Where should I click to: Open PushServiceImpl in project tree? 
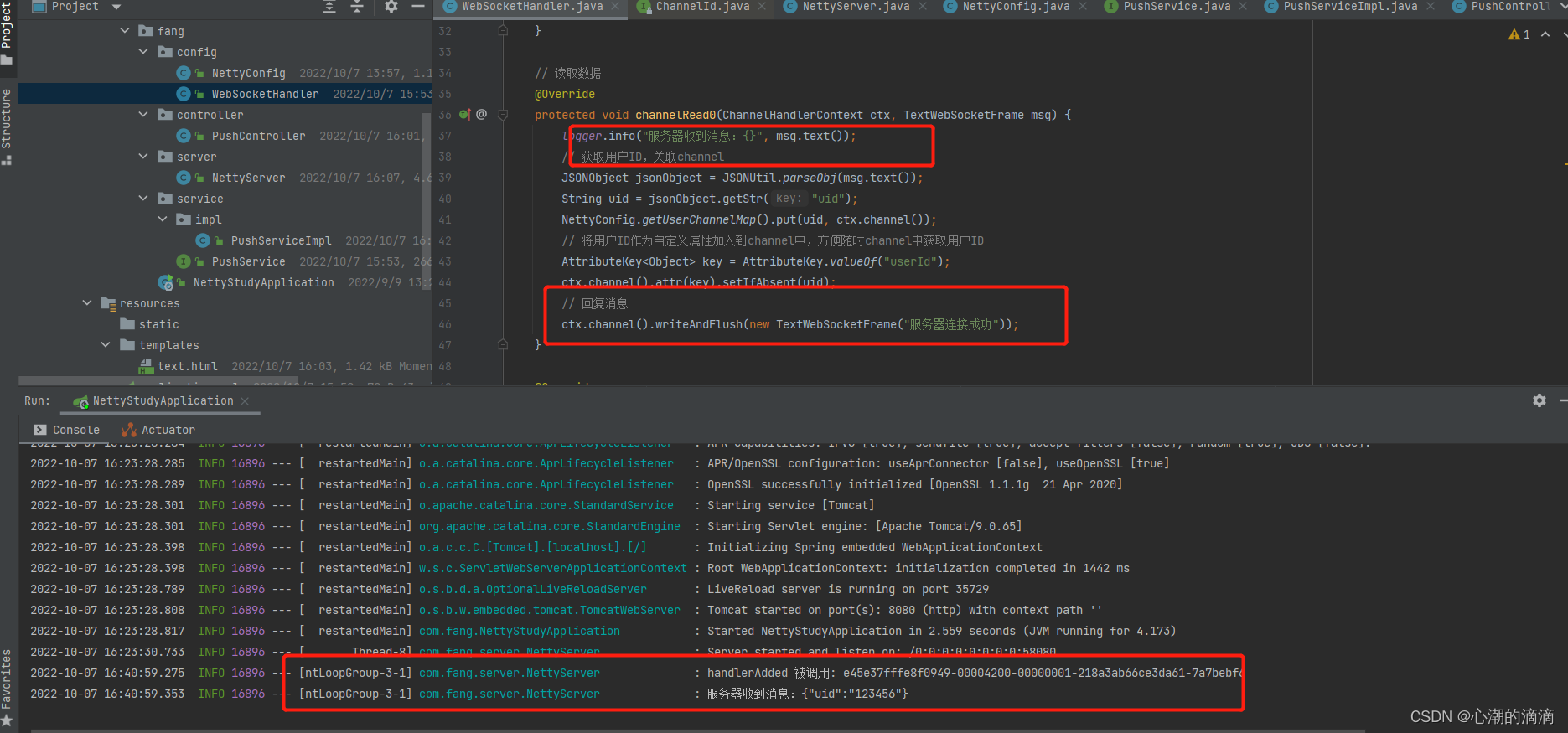tap(281, 240)
